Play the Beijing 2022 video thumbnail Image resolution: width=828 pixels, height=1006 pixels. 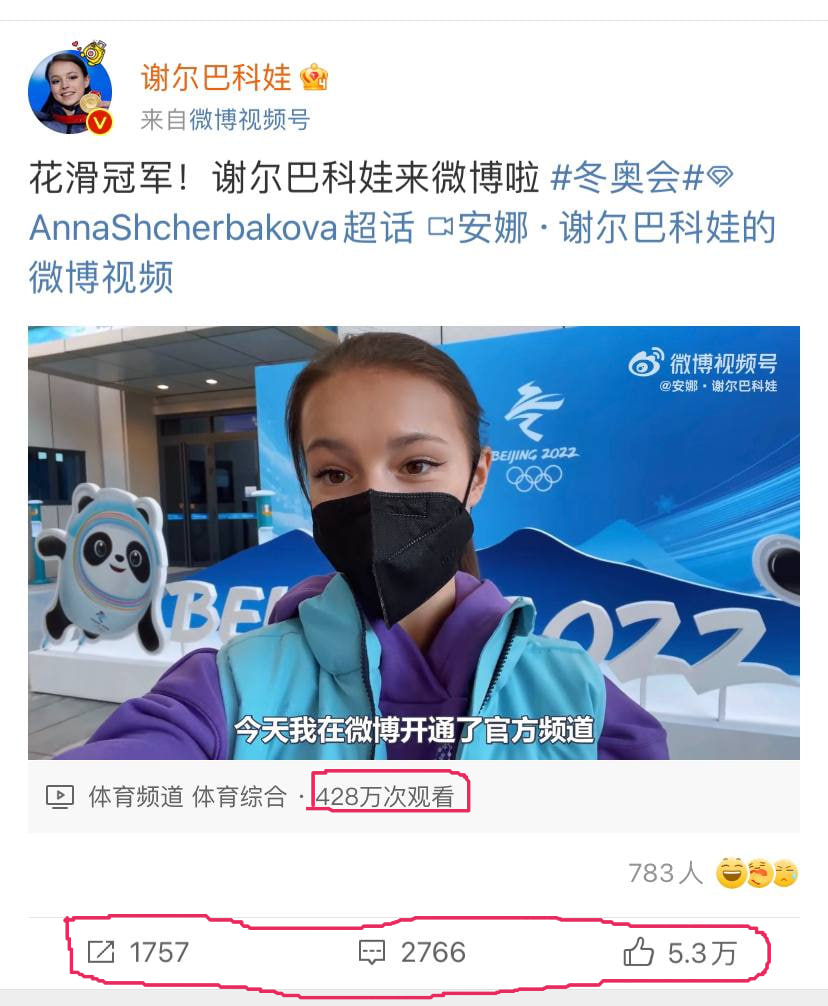tap(414, 543)
